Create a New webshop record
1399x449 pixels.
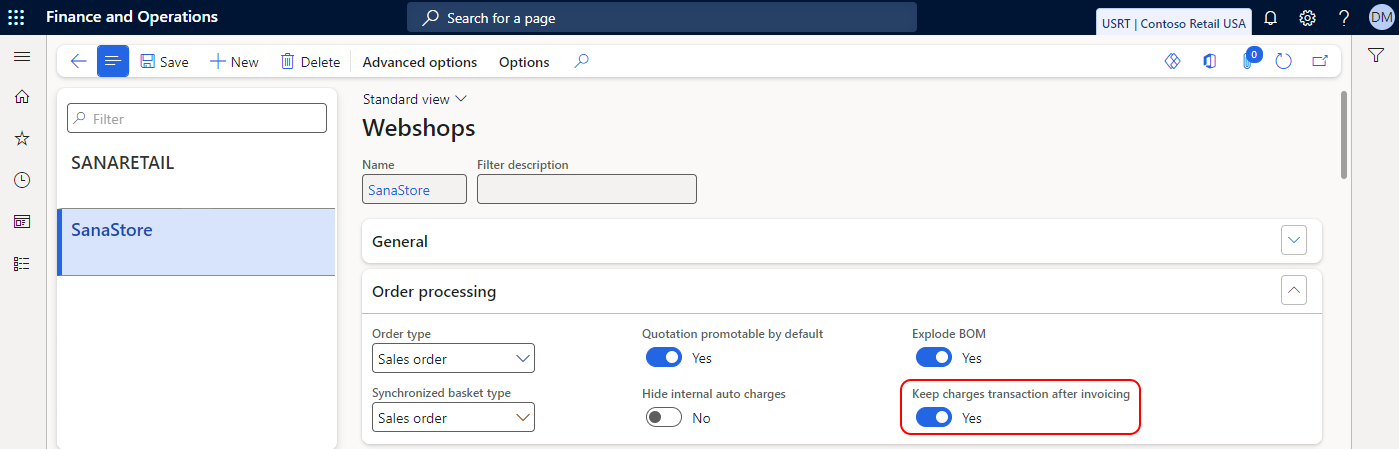point(234,62)
